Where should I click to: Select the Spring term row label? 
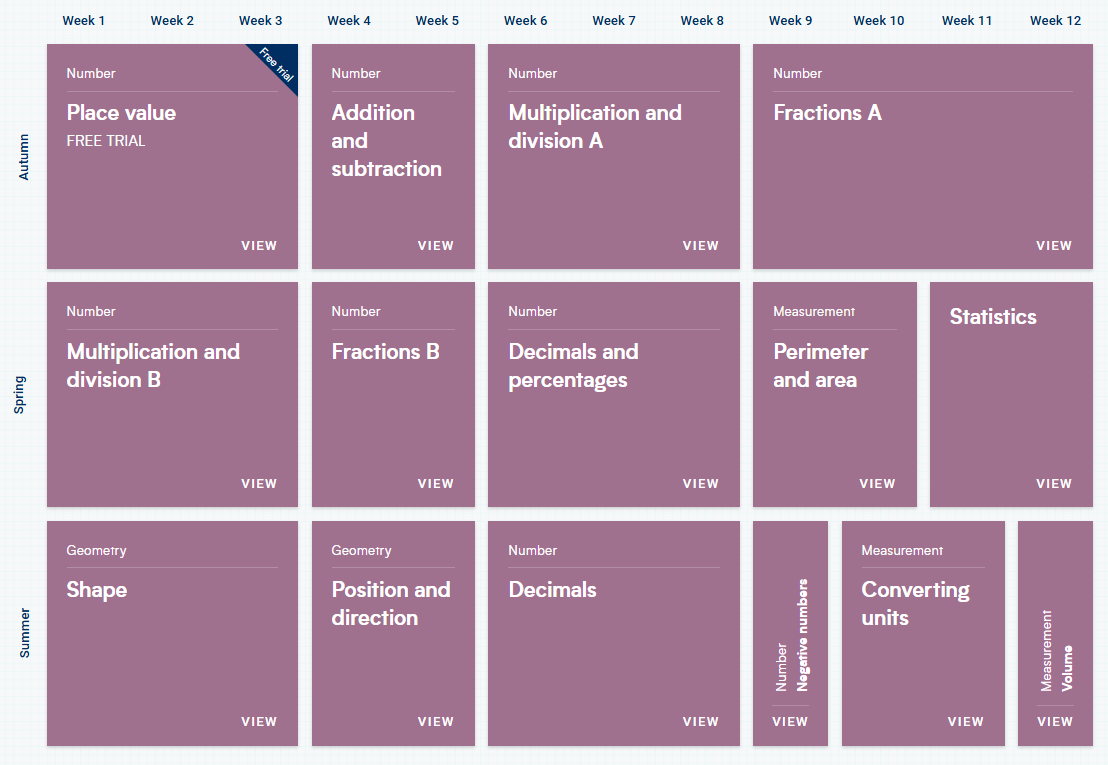(20, 395)
